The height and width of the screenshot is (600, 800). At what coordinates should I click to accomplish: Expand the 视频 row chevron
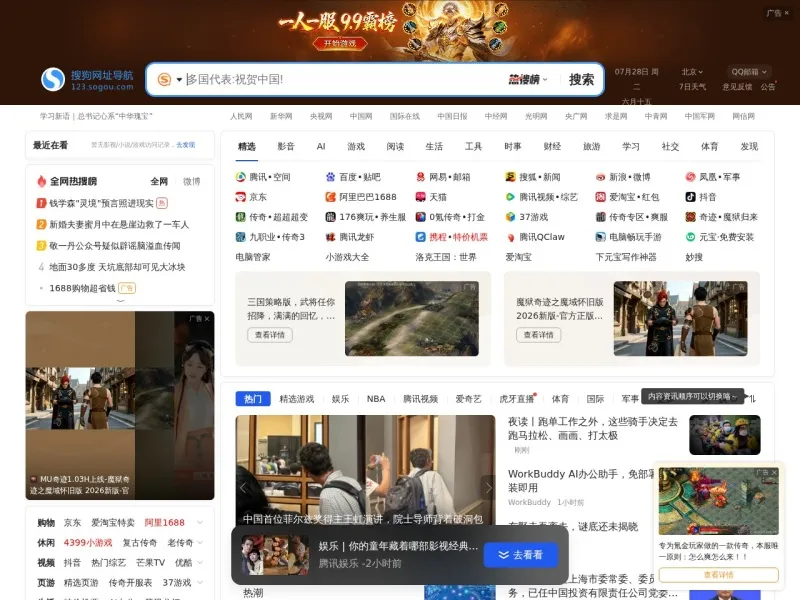pos(199,562)
